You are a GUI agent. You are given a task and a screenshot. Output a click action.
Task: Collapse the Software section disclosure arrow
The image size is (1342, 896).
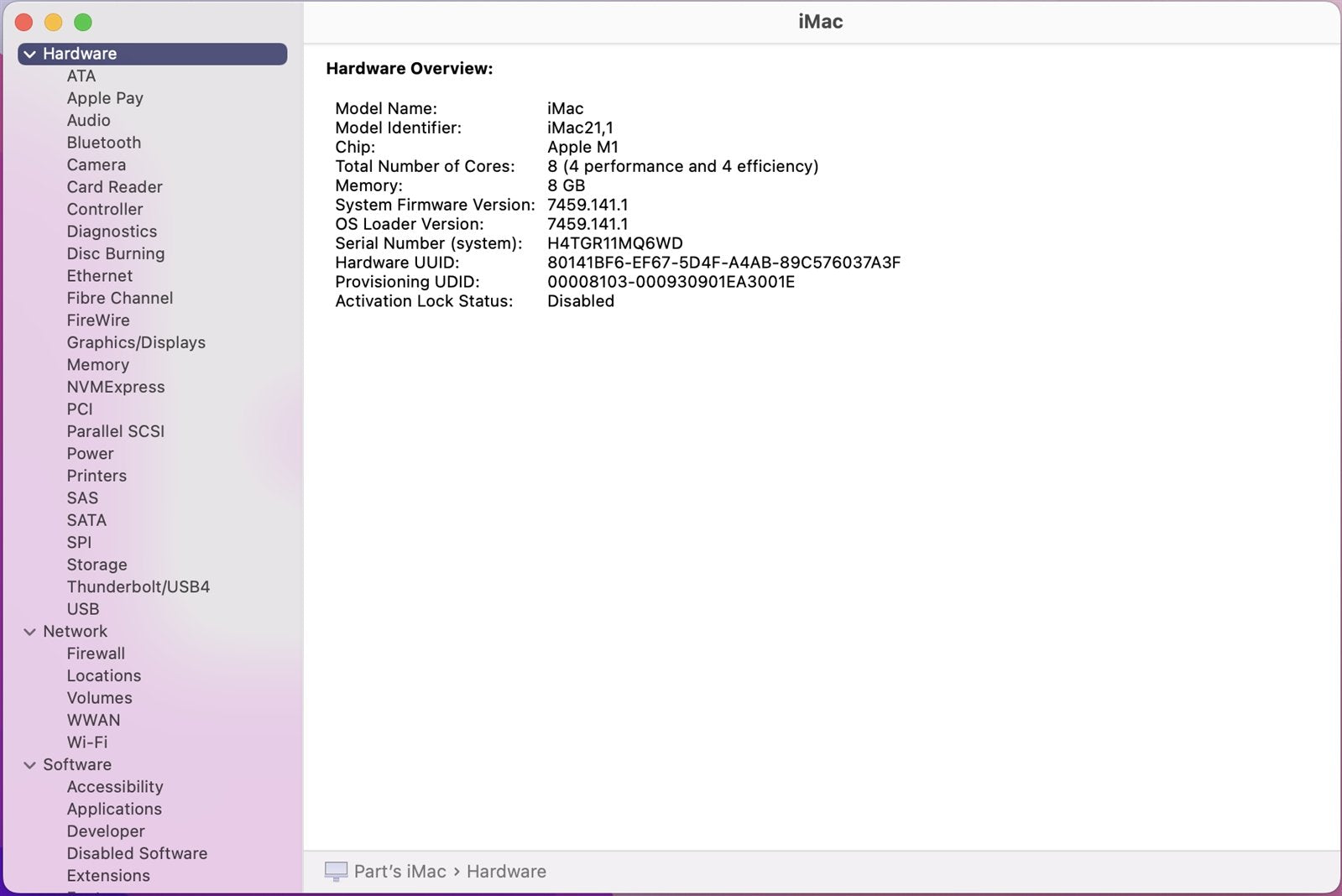click(x=30, y=765)
